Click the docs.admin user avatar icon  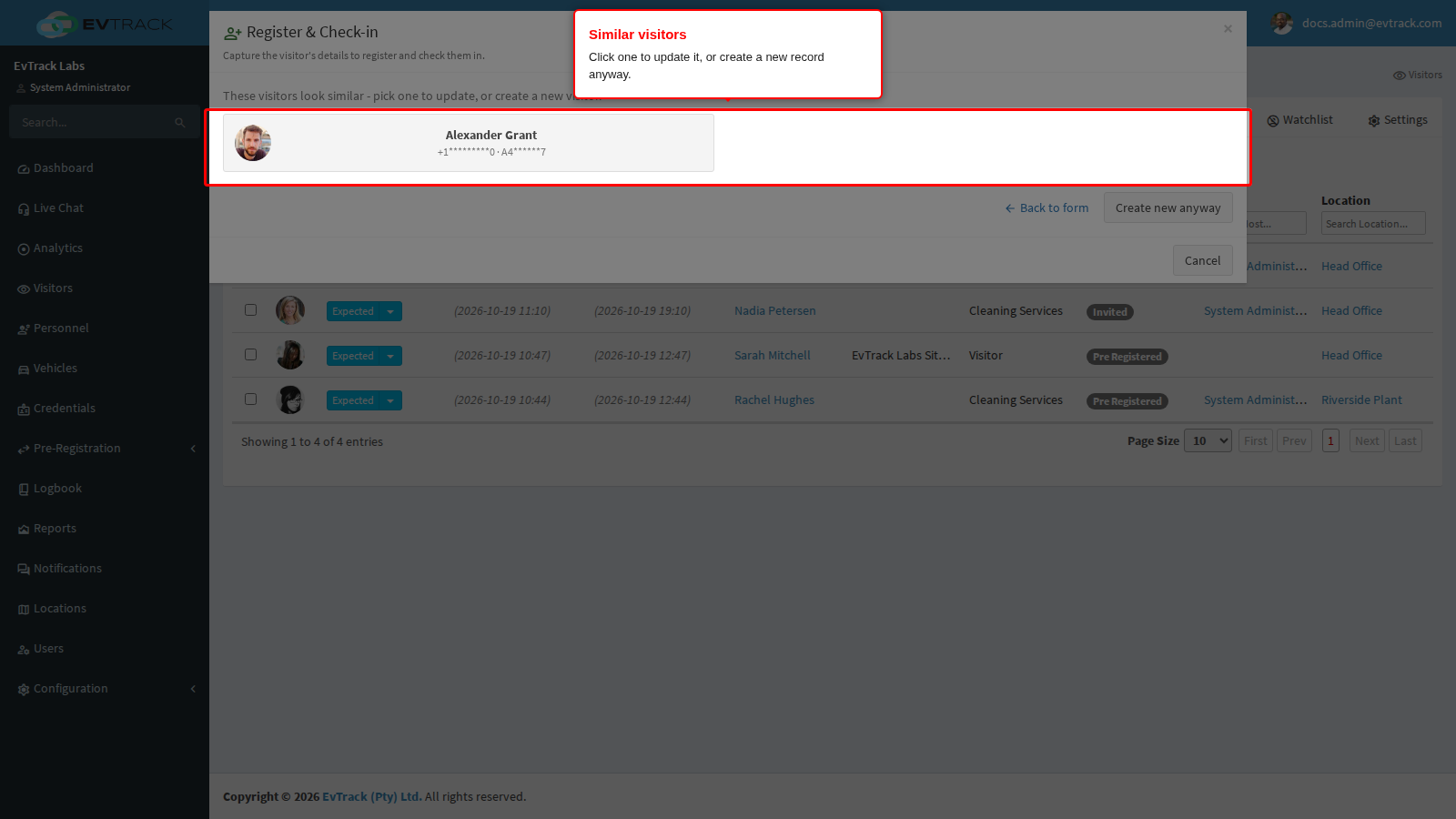point(1282,24)
